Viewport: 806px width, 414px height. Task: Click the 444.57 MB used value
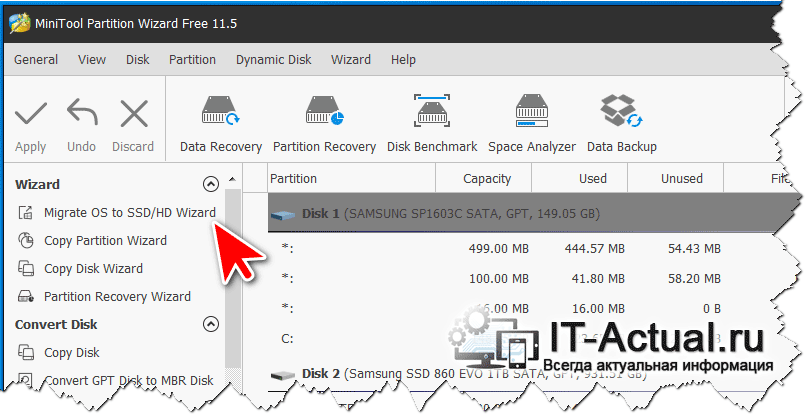[595, 249]
